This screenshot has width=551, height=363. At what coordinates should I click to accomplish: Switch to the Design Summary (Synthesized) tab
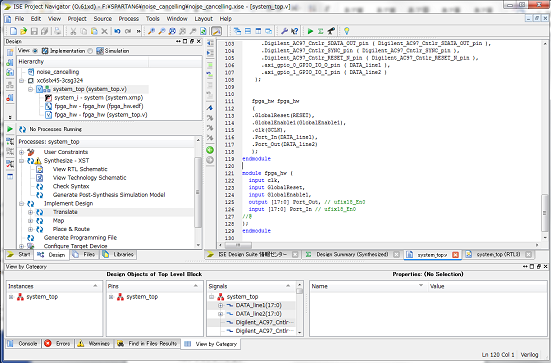[x=351, y=254]
